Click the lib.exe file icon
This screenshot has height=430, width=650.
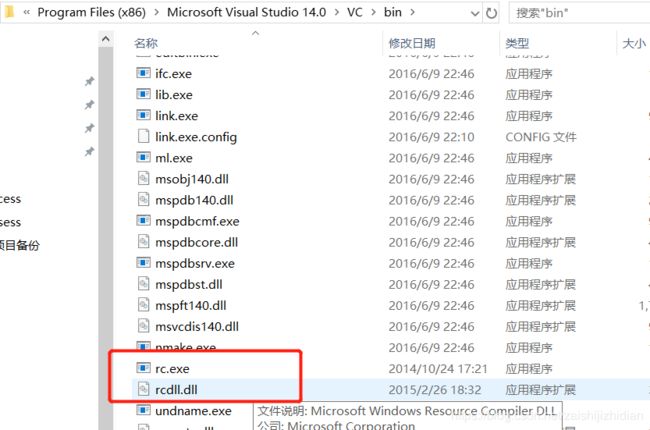143,95
